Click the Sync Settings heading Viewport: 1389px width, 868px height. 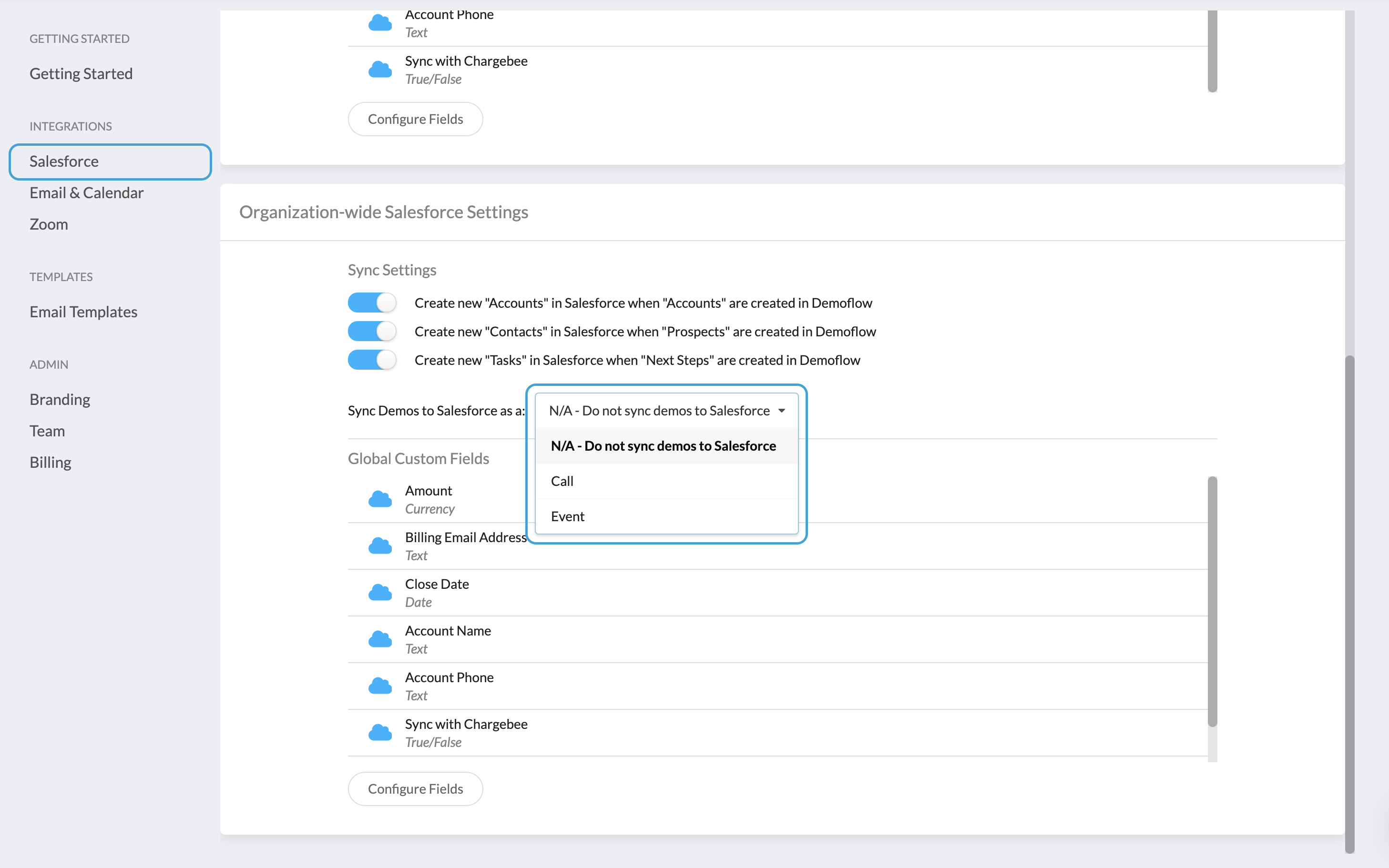pos(392,270)
